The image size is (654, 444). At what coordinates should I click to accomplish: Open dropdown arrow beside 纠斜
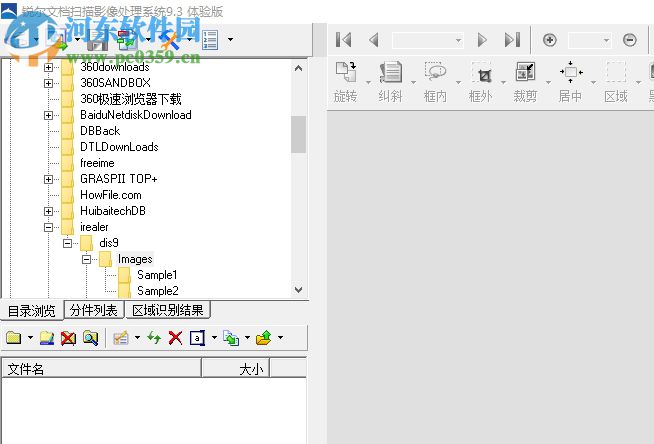pyautogui.click(x=413, y=83)
